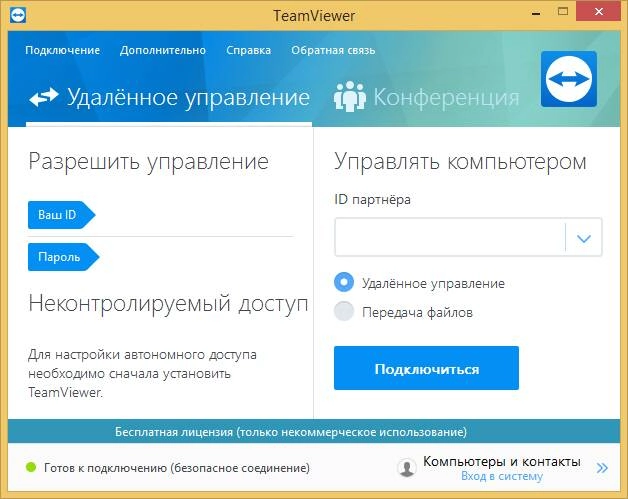Click the Бесплатная лицензия banner
Screen dimensions: 628x499
(314, 431)
